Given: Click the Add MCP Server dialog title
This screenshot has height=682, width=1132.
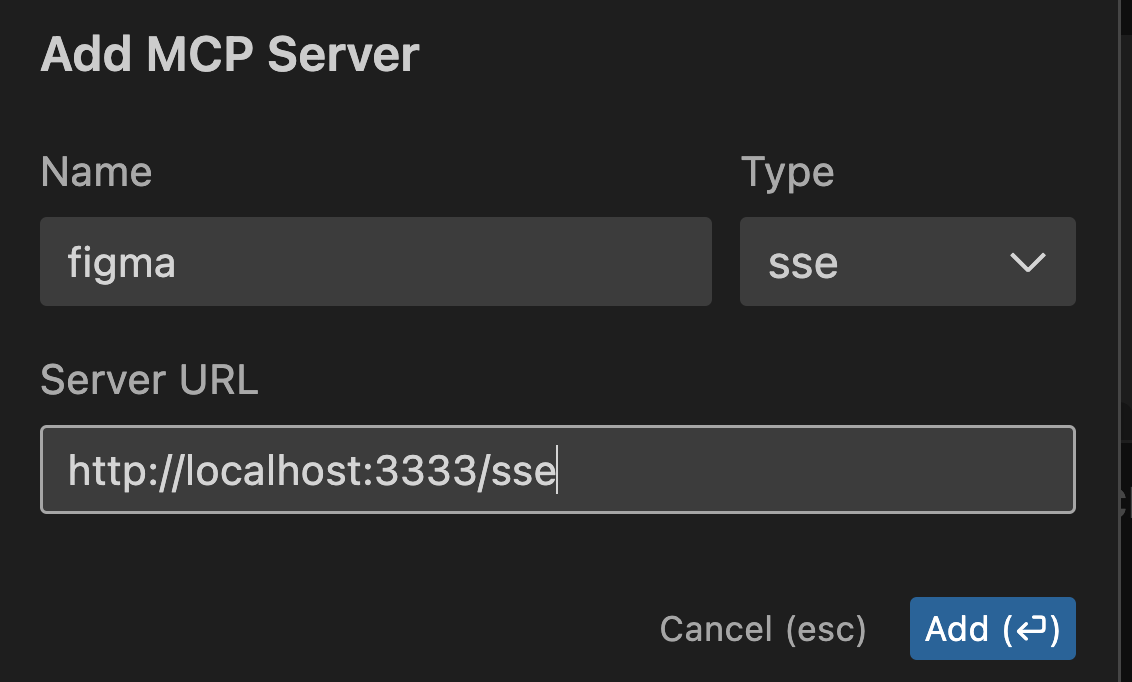Looking at the screenshot, I should tap(229, 54).
